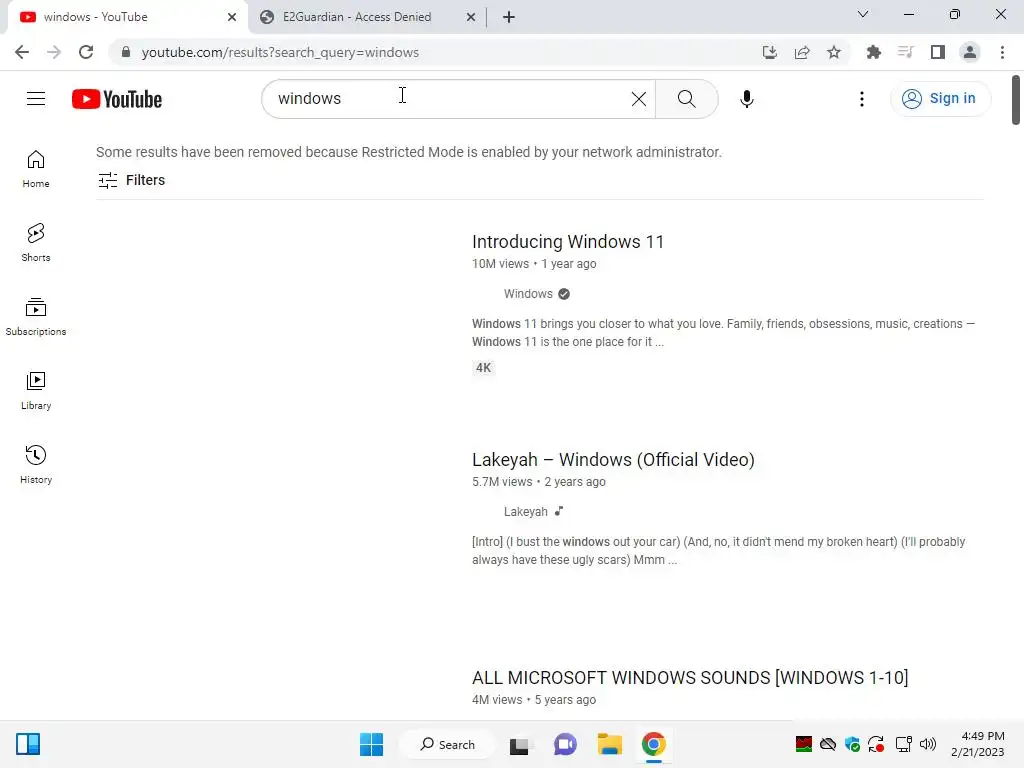
Task: Click the 4K badge
Action: [483, 368]
